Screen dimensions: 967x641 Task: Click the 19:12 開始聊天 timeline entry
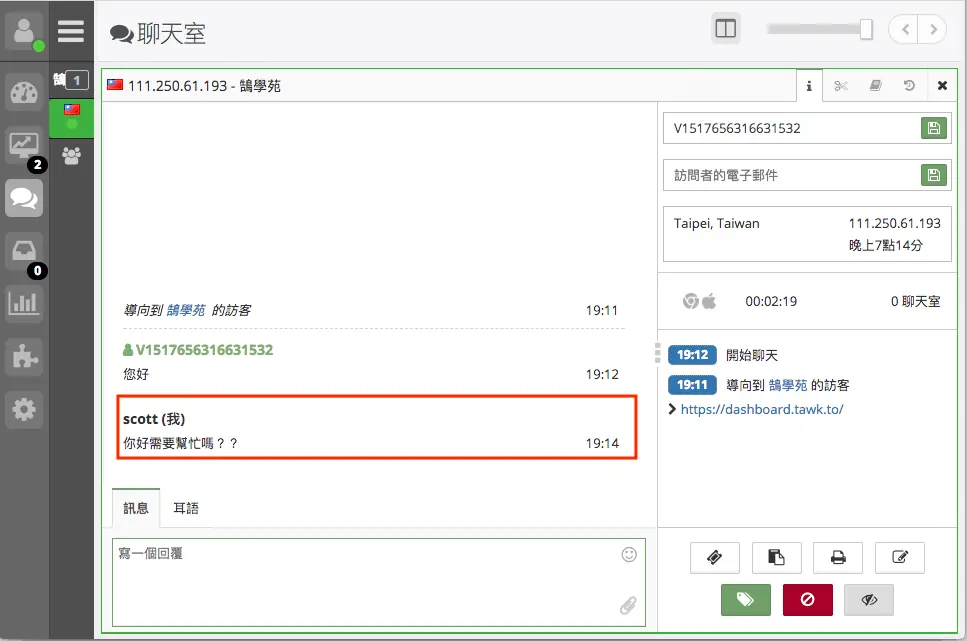point(723,355)
